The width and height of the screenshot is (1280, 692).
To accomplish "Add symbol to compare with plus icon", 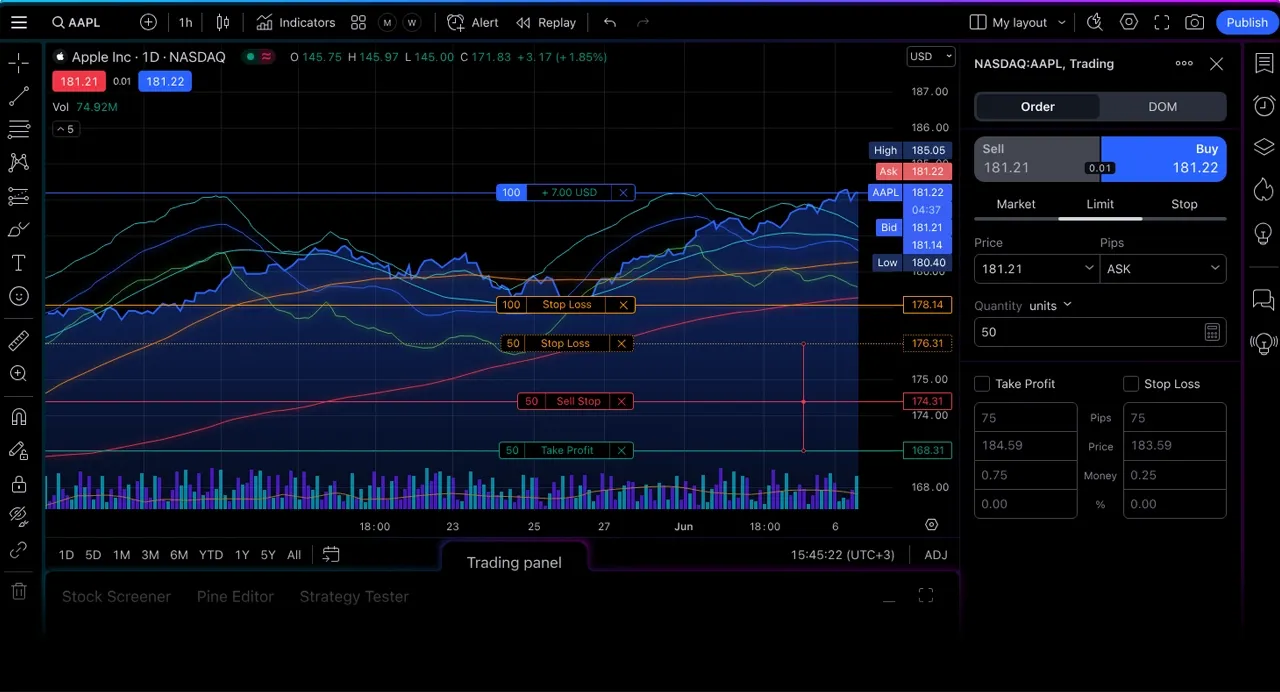I will click(148, 22).
